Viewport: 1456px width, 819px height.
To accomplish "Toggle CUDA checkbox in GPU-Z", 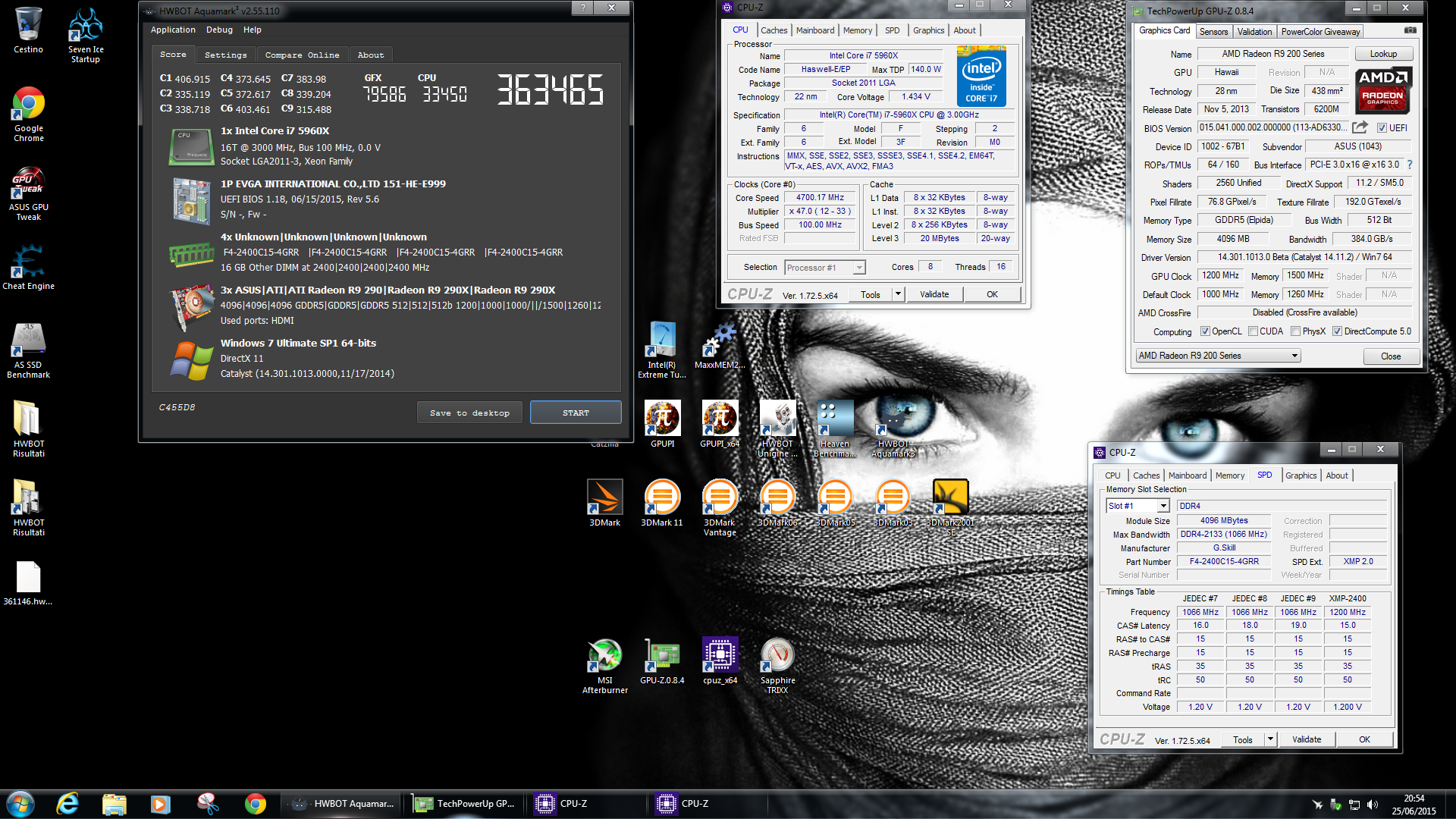I will coord(1254,331).
